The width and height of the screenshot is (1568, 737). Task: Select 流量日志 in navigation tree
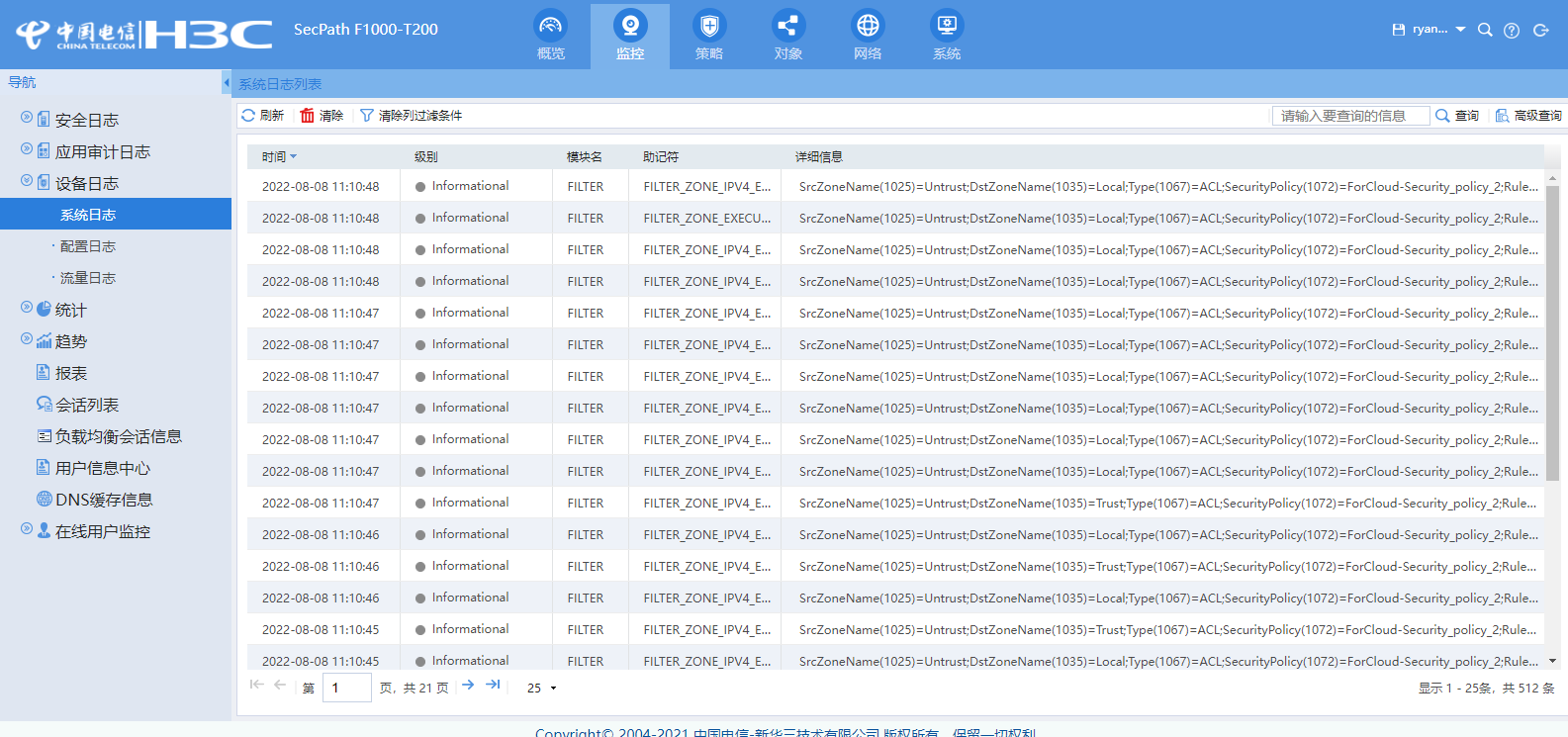(x=88, y=278)
